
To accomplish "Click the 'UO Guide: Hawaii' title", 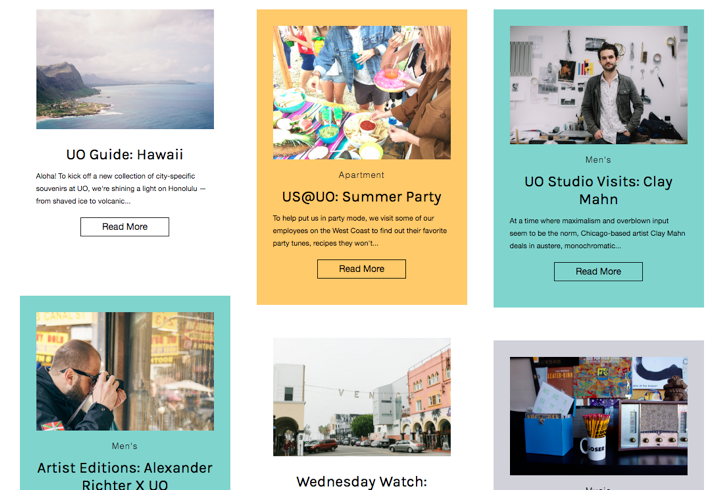I will coord(125,154).
